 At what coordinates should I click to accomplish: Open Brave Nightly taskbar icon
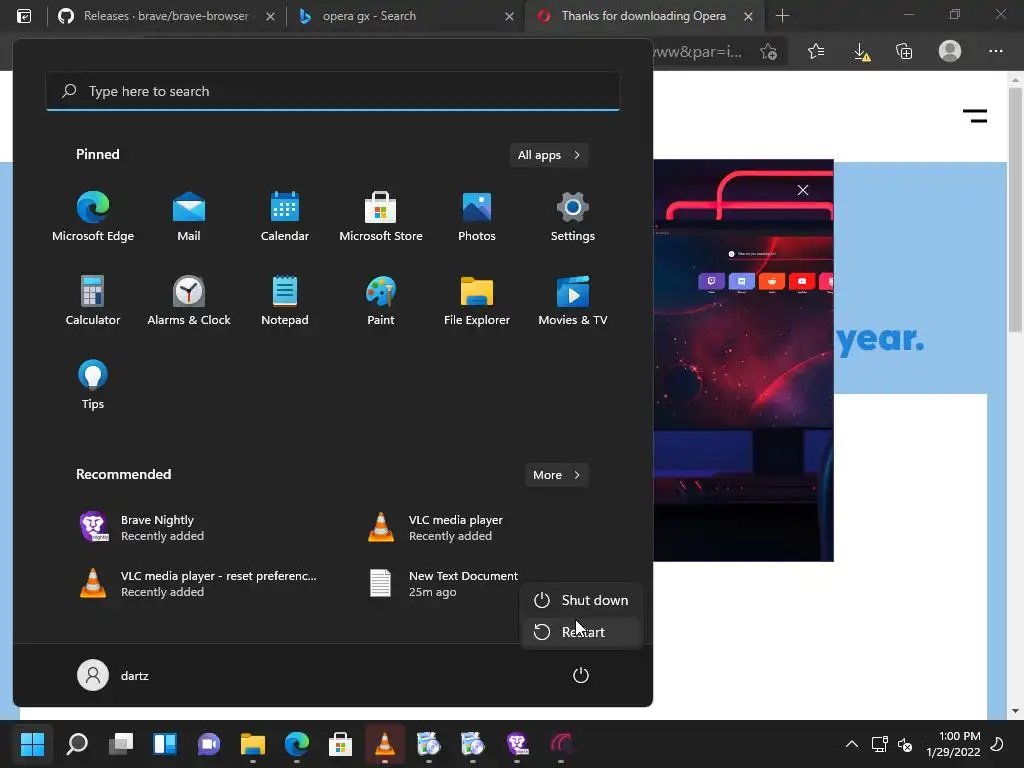coord(517,743)
